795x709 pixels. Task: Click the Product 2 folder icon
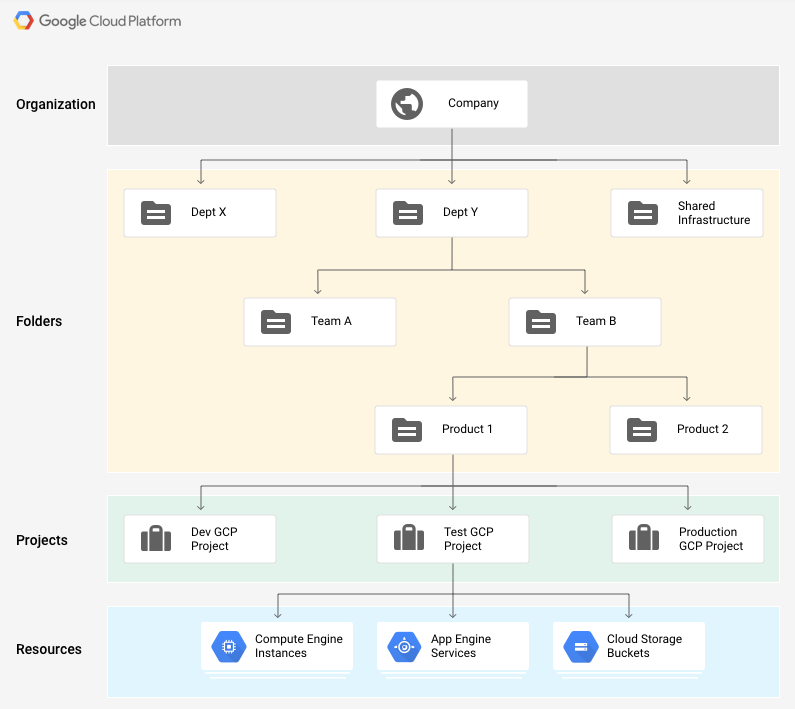coord(642,430)
